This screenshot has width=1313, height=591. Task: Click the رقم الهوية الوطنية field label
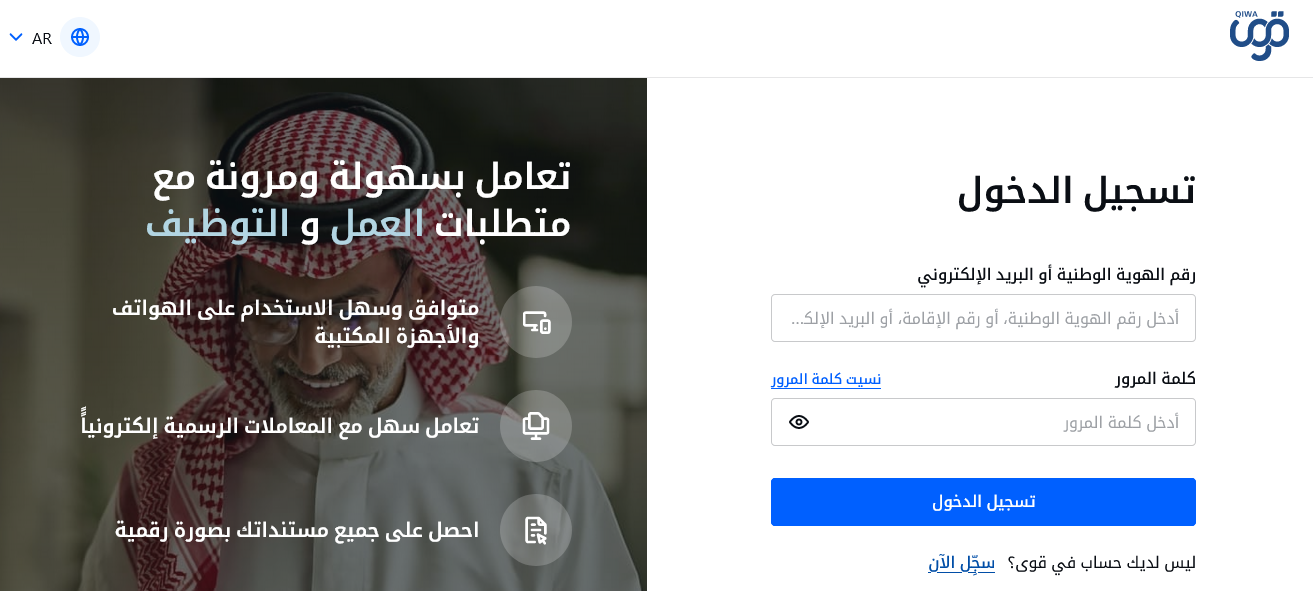coord(1056,274)
